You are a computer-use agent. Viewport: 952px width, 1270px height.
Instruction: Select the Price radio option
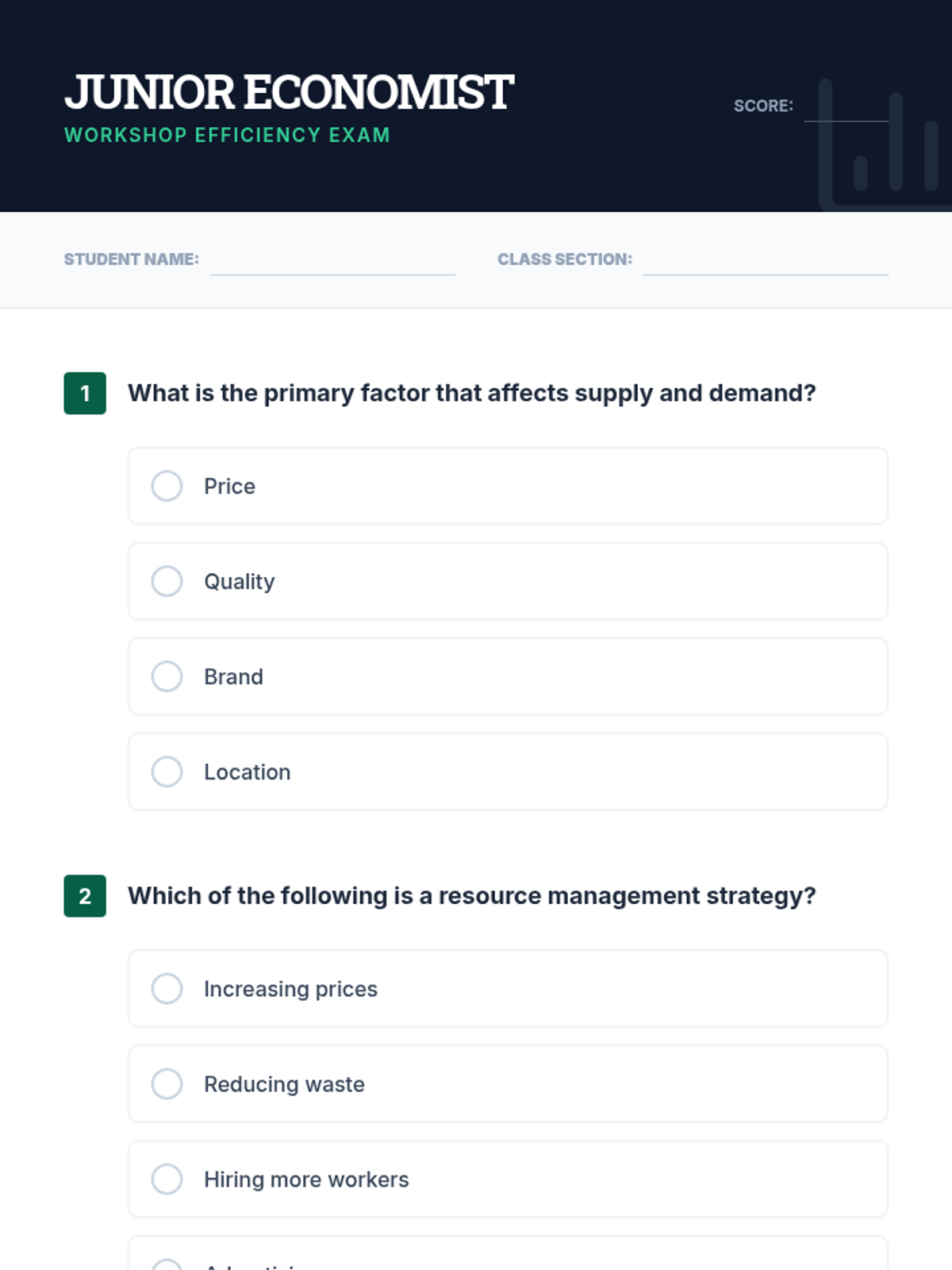167,486
